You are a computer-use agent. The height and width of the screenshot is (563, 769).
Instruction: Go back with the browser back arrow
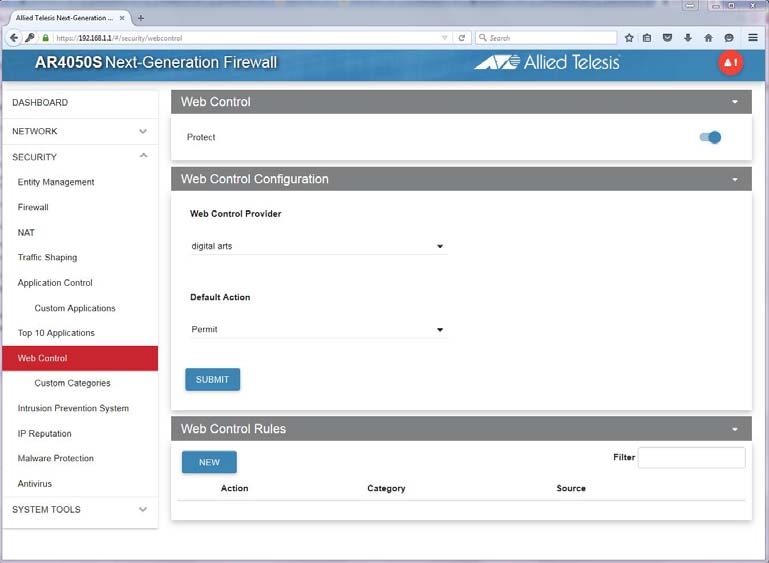pyautogui.click(x=14, y=38)
